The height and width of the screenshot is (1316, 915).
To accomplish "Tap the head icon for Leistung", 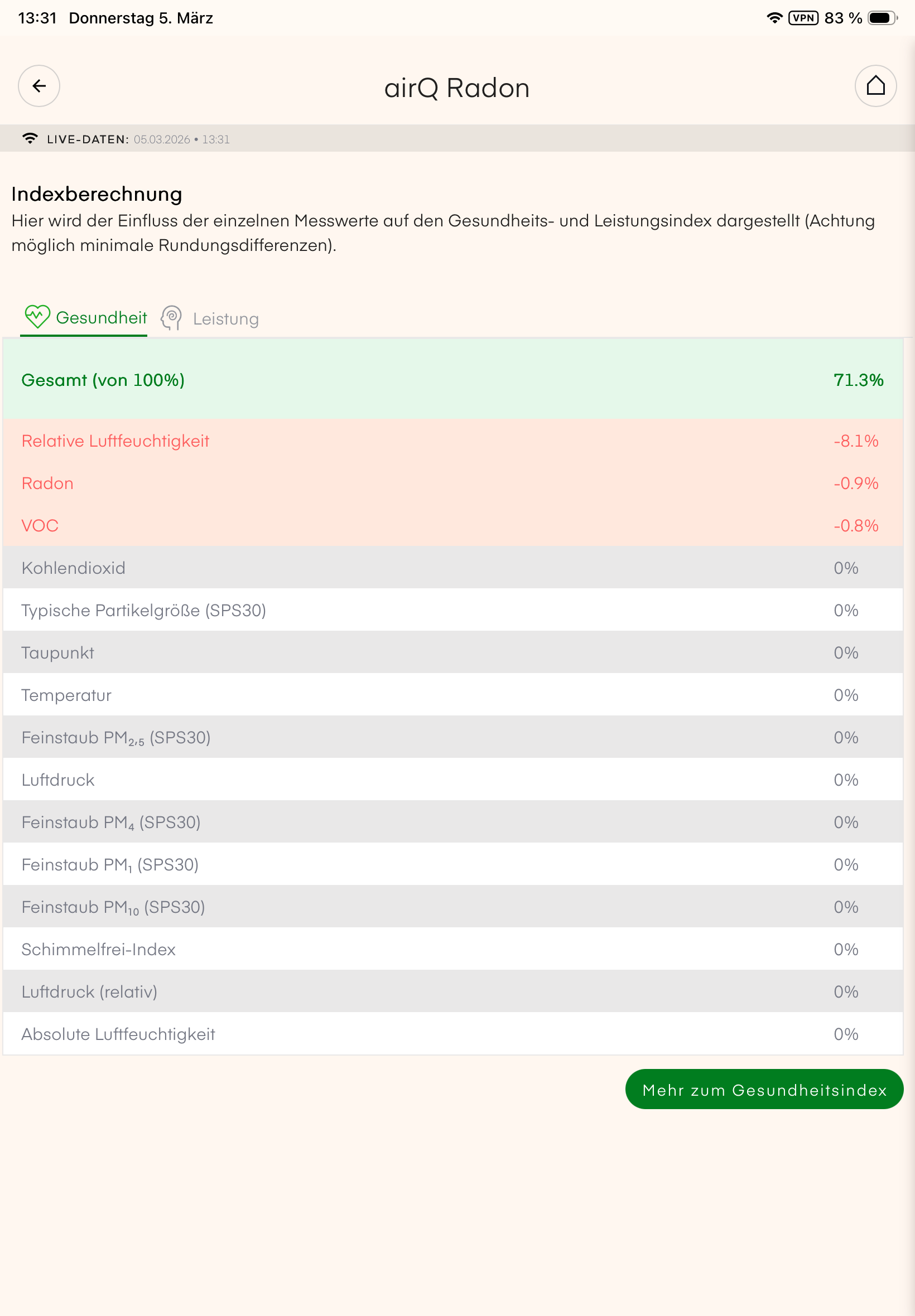I will [x=171, y=318].
